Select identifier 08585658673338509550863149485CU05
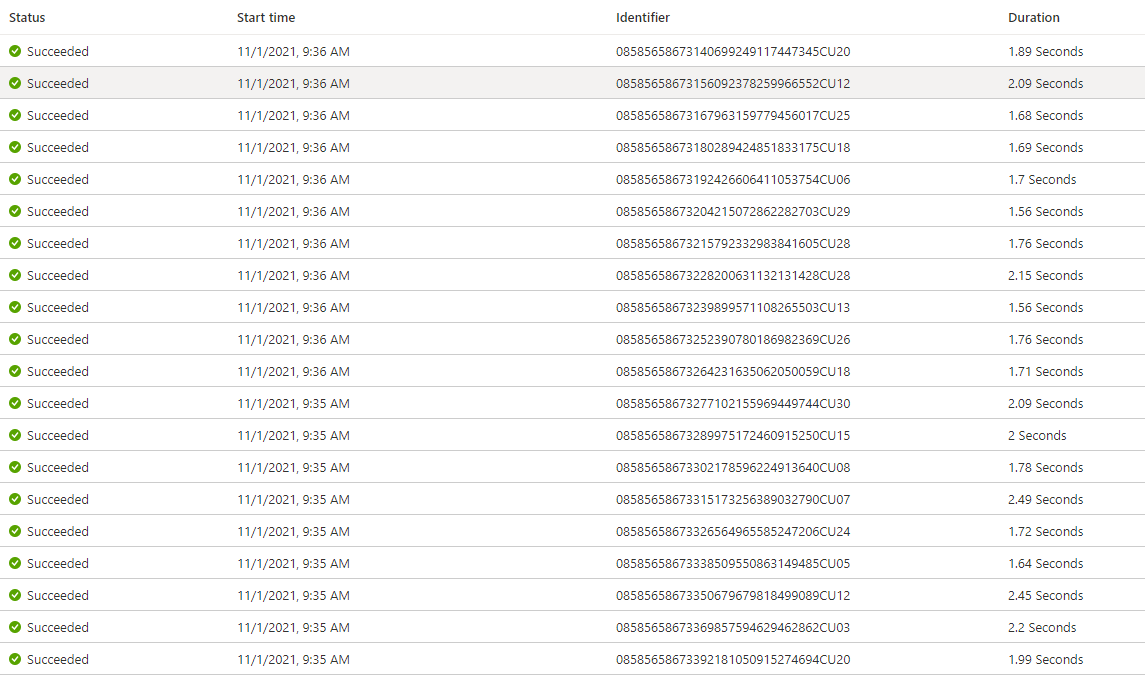1145x694 pixels. [733, 564]
